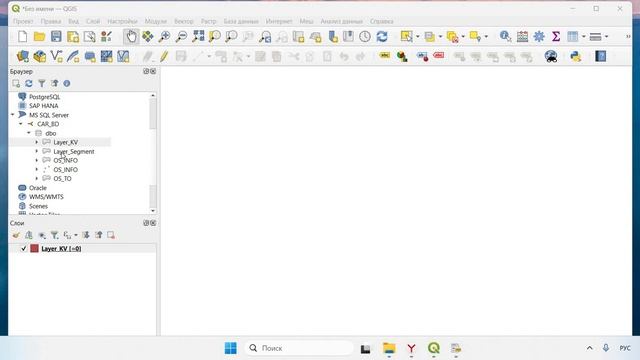Open layer styling panel in Layers
Image resolution: width=640 pixels, height=360 pixels.
[x=16, y=235]
